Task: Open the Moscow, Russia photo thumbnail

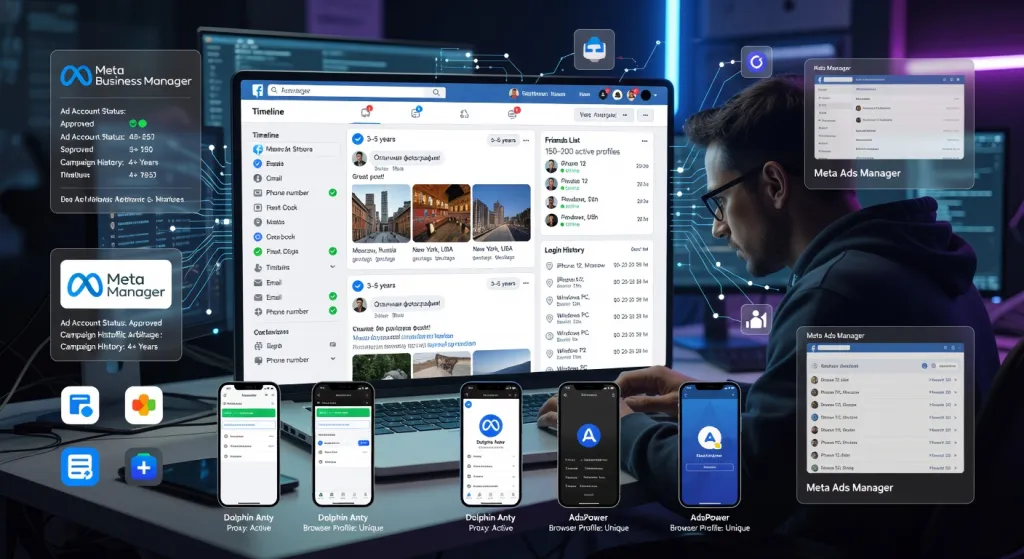Action: click(381, 214)
